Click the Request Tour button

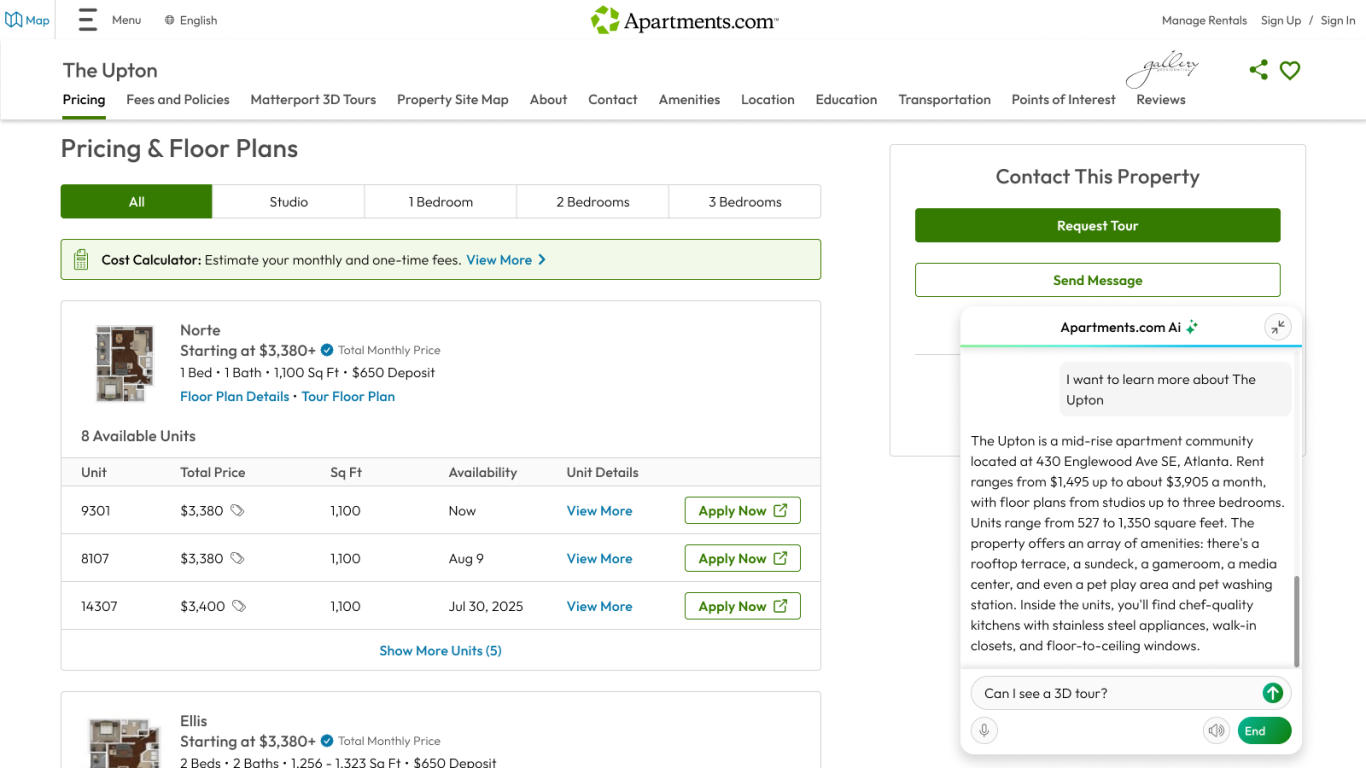(x=1097, y=225)
